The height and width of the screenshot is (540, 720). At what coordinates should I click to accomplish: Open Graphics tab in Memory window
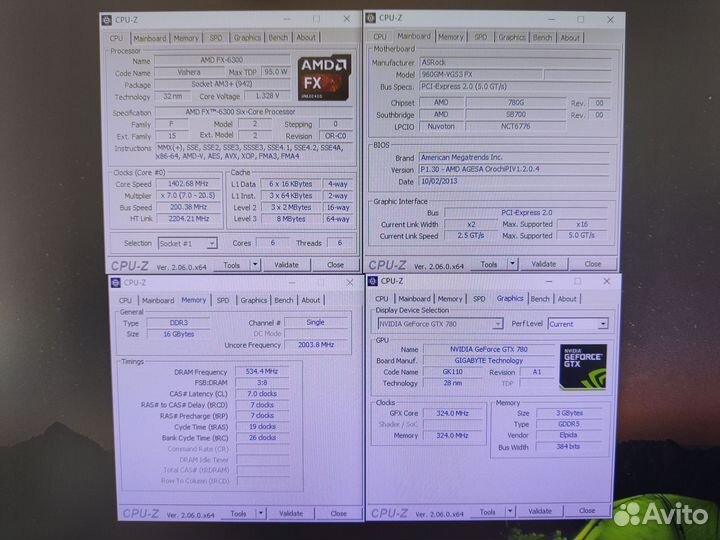point(253,300)
